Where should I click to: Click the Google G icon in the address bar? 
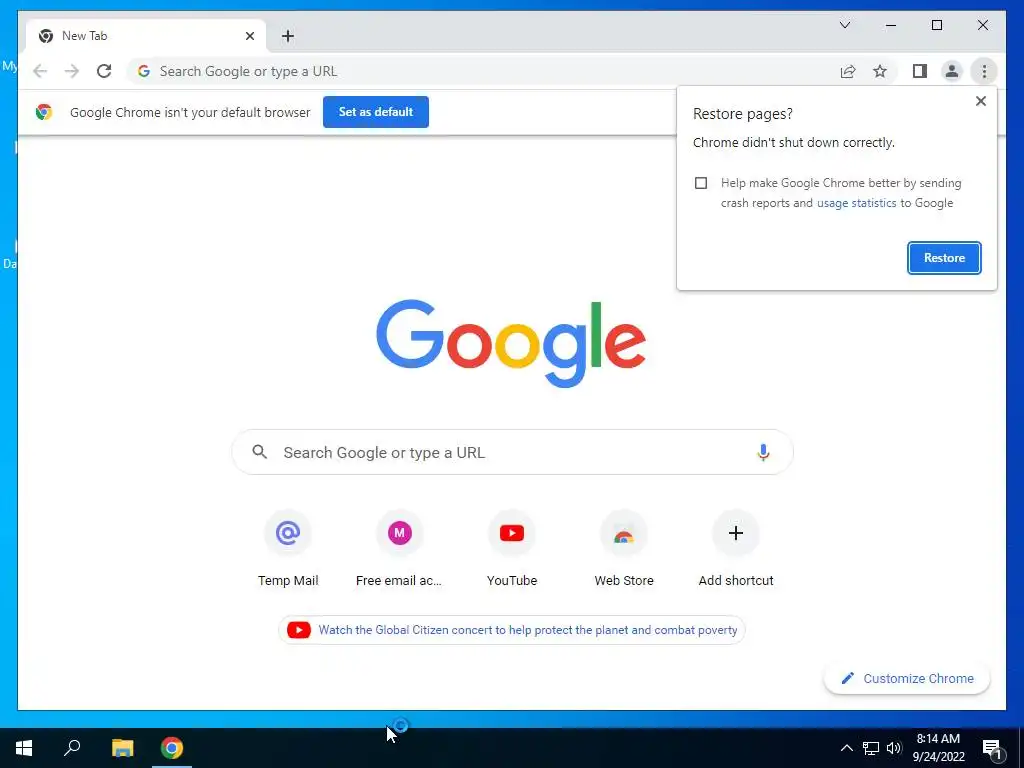(x=144, y=71)
